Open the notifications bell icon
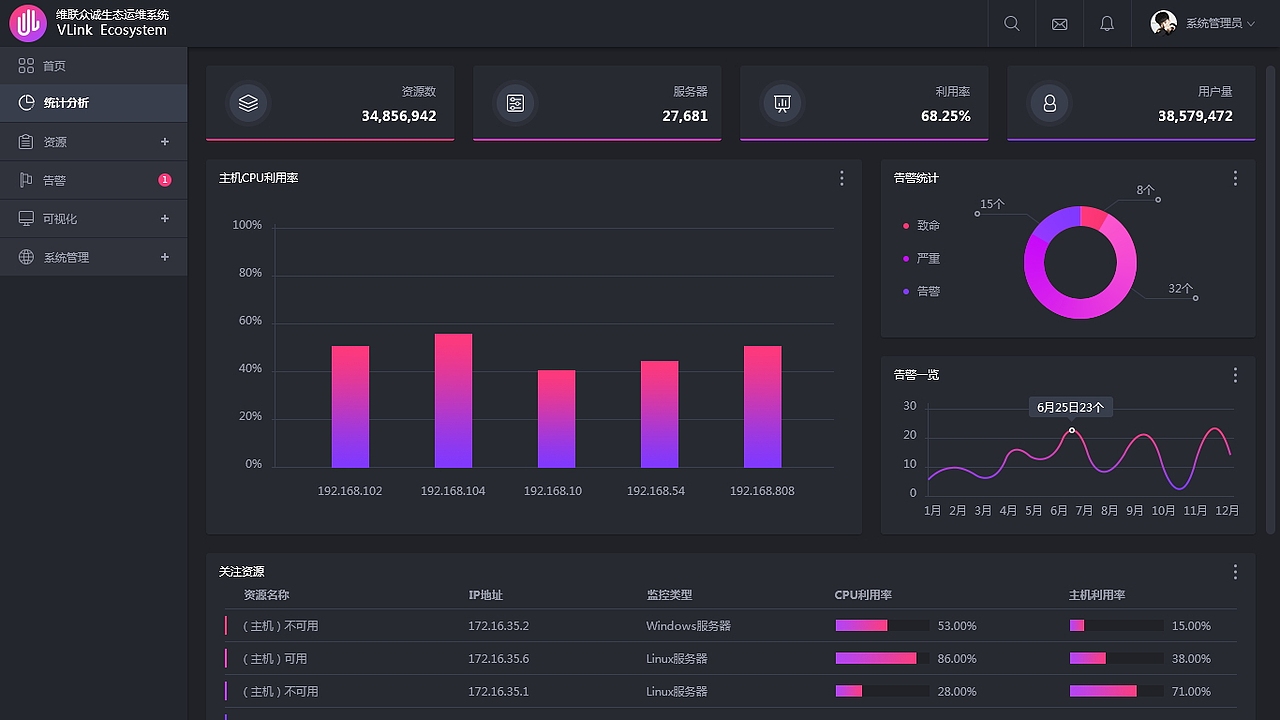 [x=1107, y=23]
